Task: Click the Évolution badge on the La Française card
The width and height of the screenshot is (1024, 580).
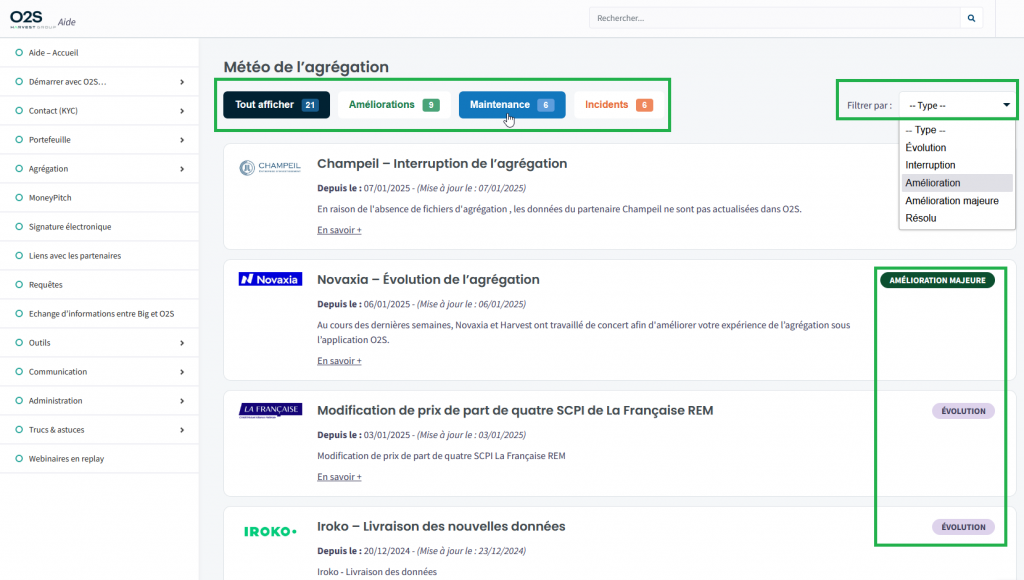Action: 965,411
